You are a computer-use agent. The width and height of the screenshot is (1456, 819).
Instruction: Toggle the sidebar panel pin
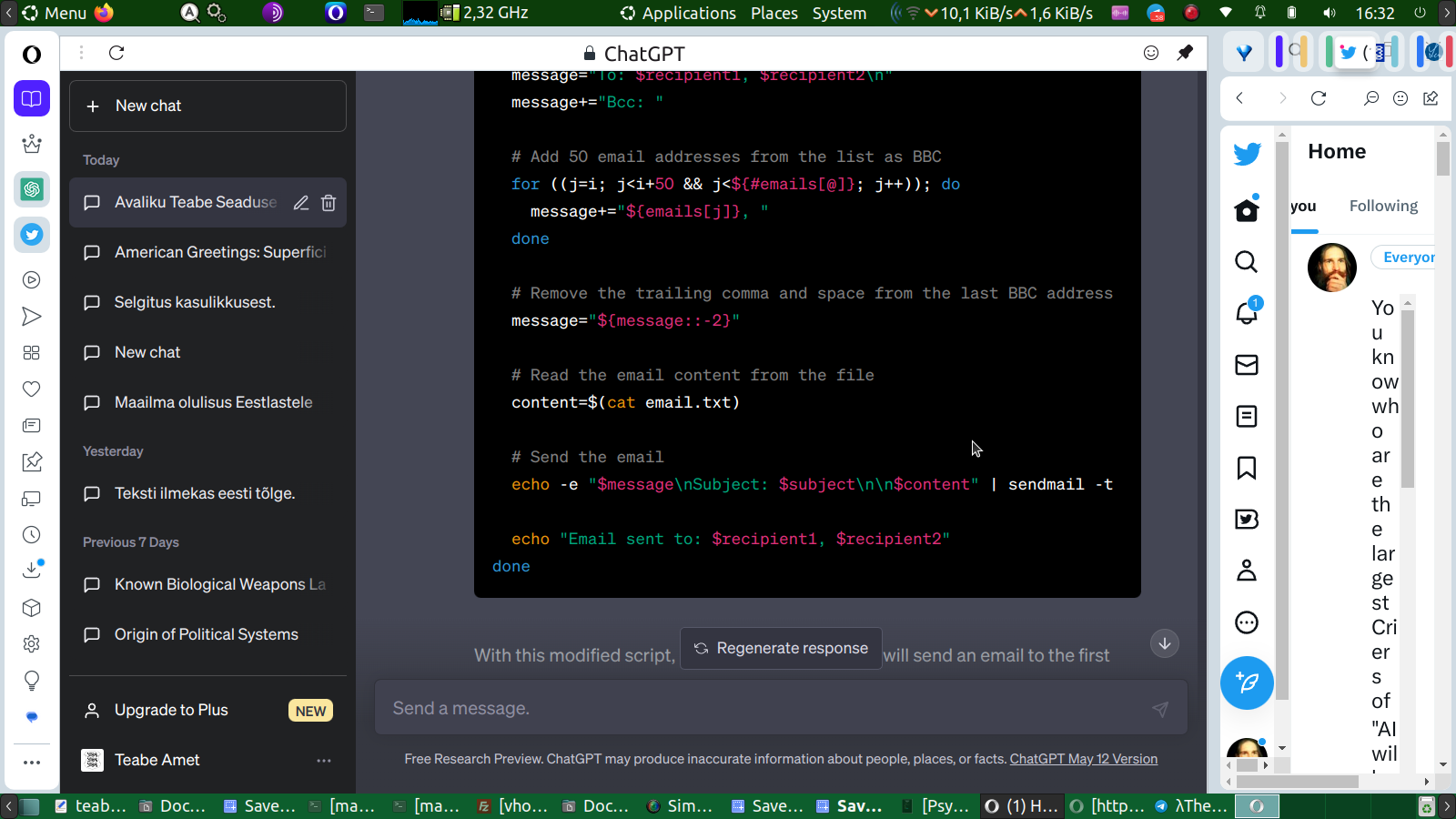(x=1185, y=53)
